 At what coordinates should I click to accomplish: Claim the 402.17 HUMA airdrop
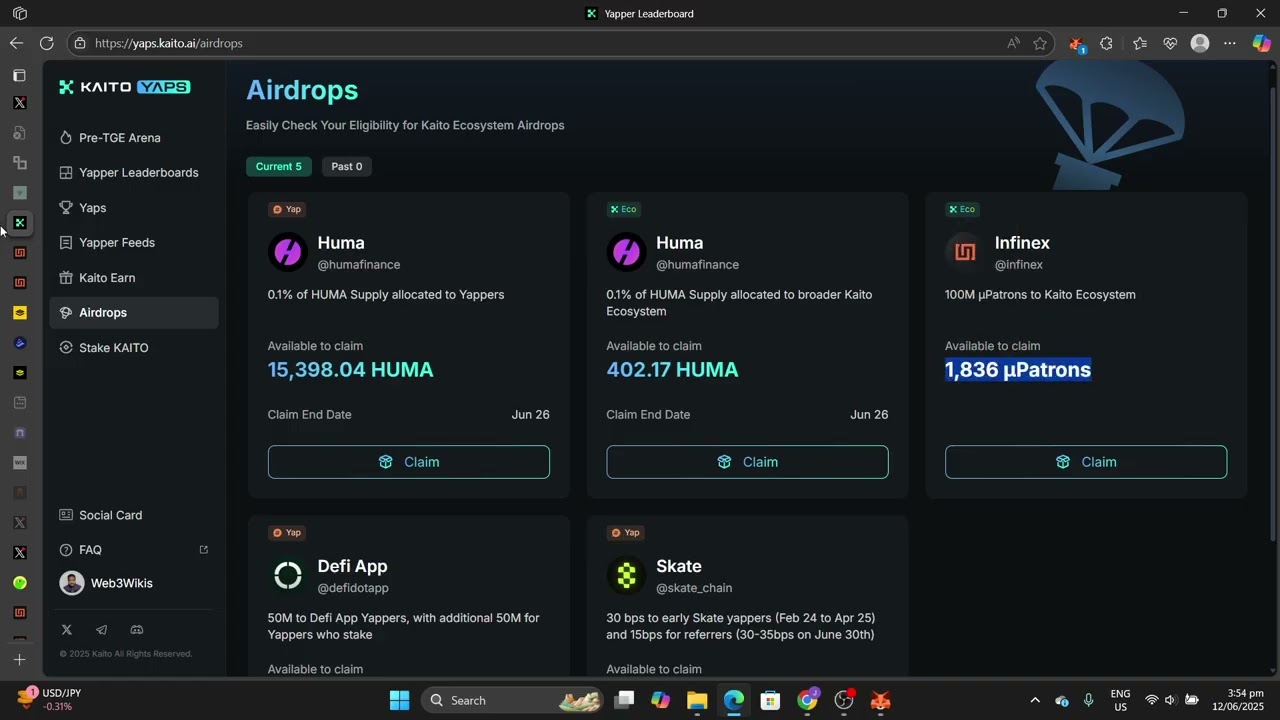[747, 462]
